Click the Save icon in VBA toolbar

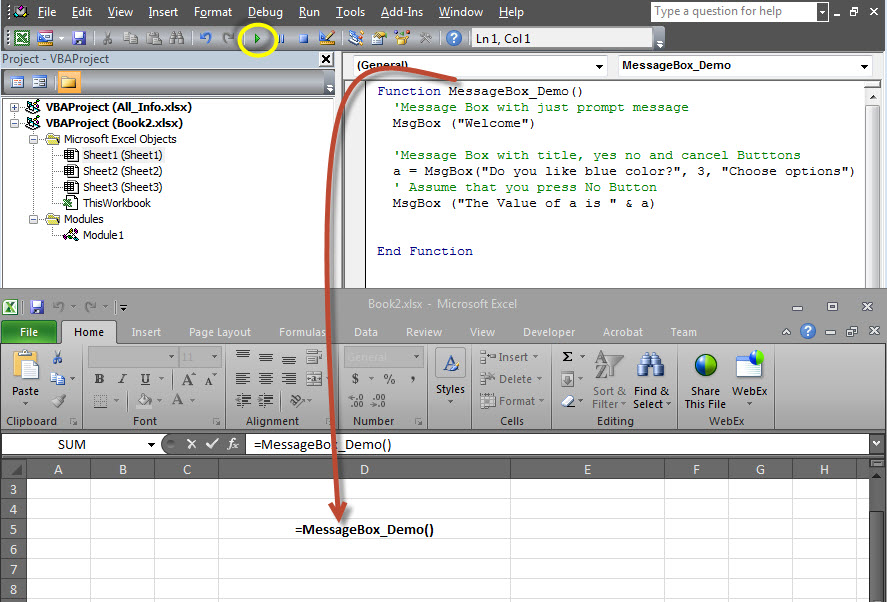click(79, 39)
